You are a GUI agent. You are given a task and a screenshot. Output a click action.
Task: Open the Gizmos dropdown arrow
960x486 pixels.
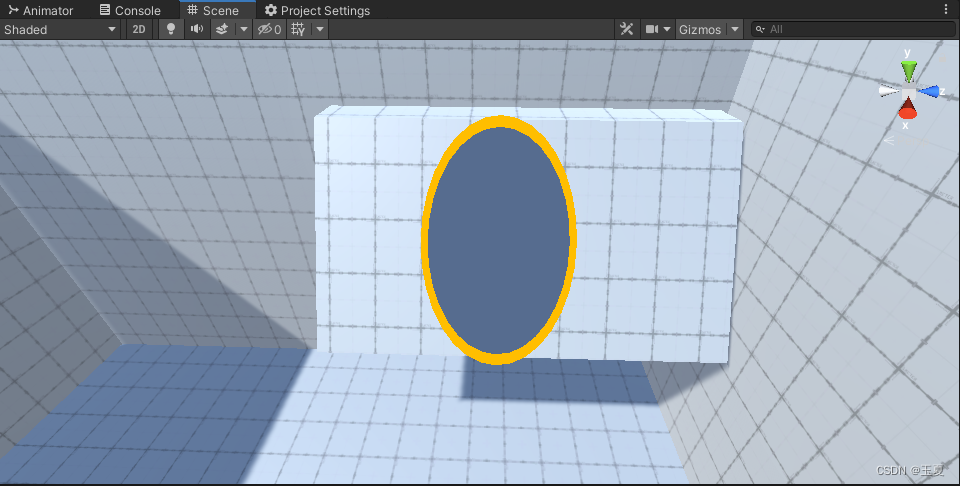point(735,29)
